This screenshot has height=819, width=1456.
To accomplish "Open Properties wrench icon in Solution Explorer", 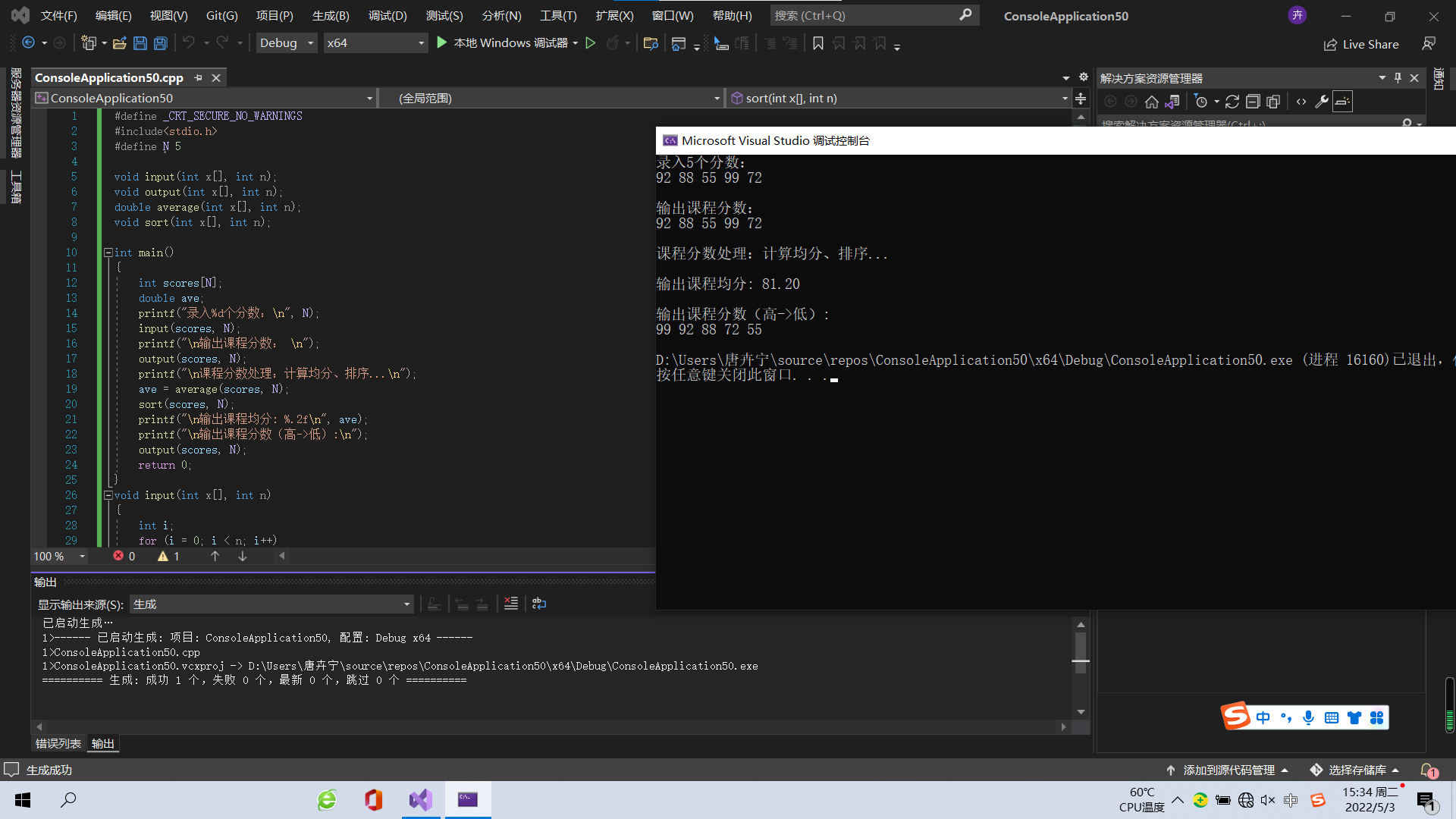I will 1322,102.
